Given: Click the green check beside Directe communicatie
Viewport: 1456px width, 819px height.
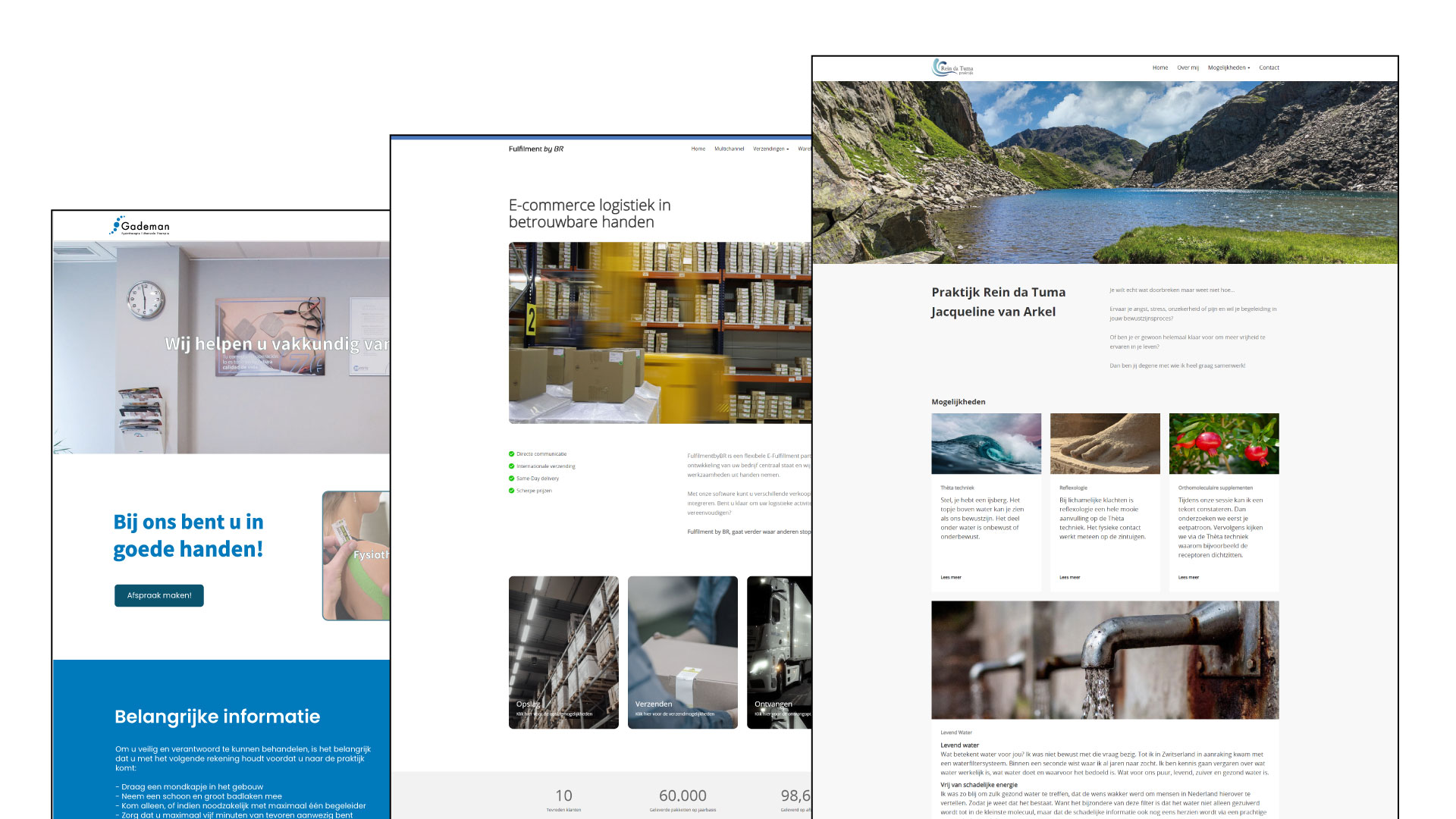Looking at the screenshot, I should coord(511,454).
